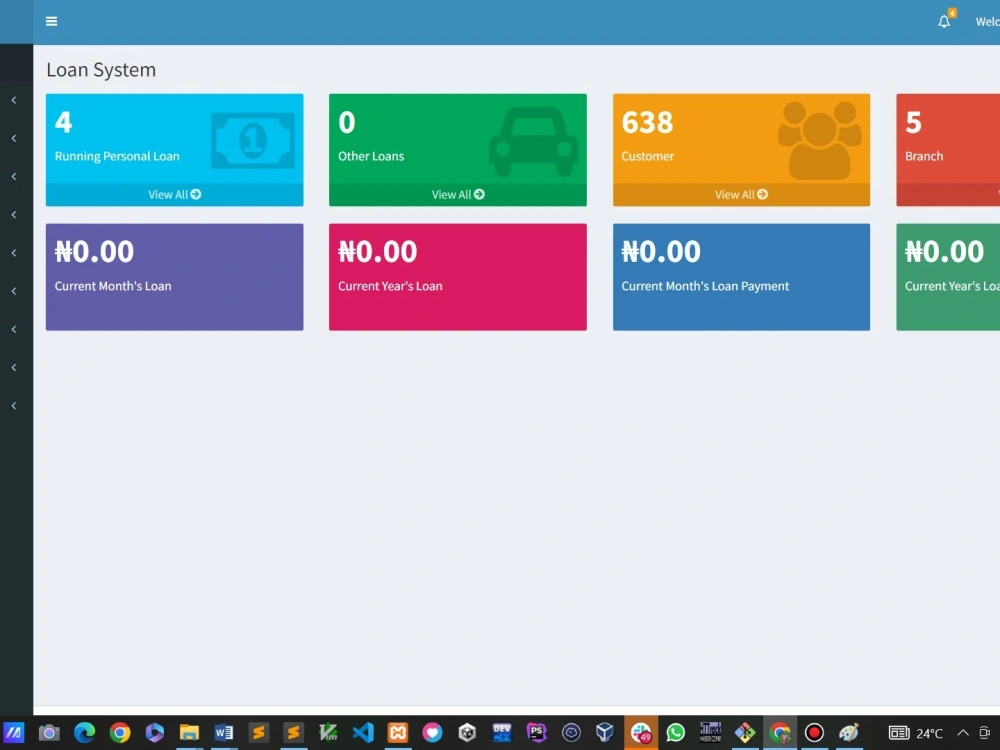Expand the bottommost sidebar chevron item
This screenshot has width=1000, height=750.
click(x=14, y=406)
